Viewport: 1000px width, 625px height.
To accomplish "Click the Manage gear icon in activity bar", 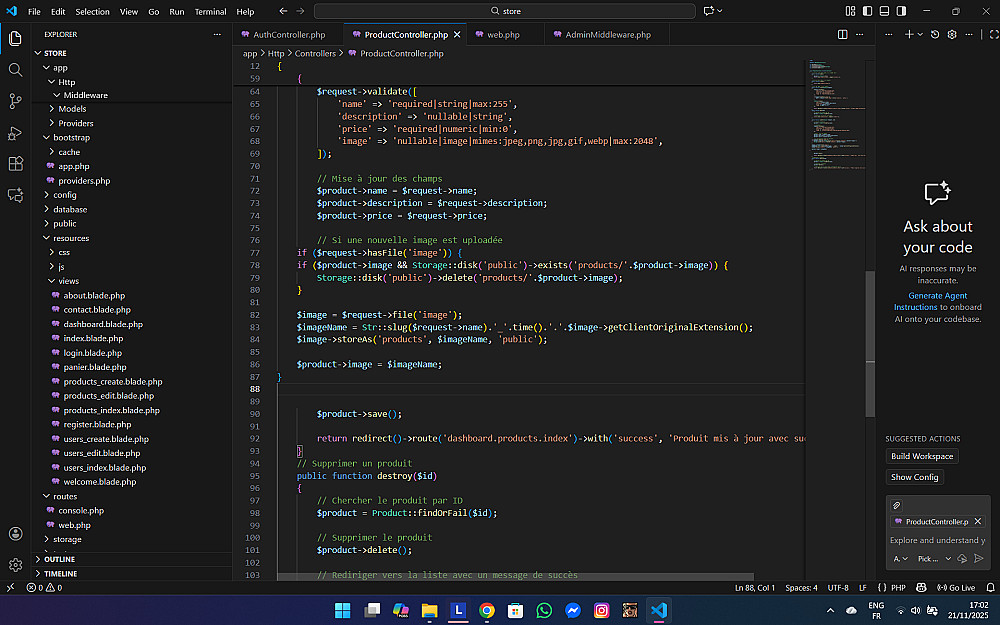I will tap(15, 565).
